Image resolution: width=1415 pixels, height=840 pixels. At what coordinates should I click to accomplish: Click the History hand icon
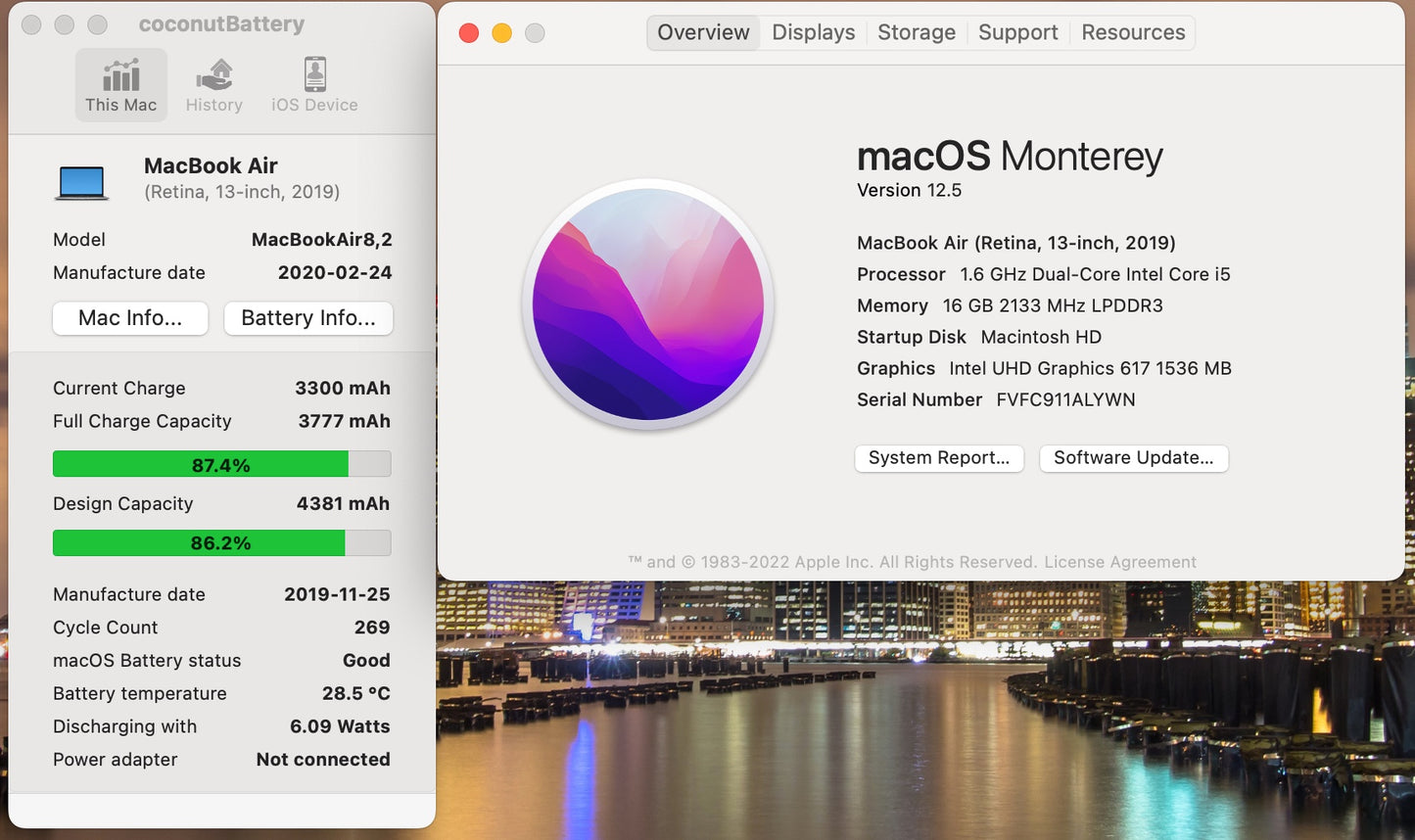(213, 72)
